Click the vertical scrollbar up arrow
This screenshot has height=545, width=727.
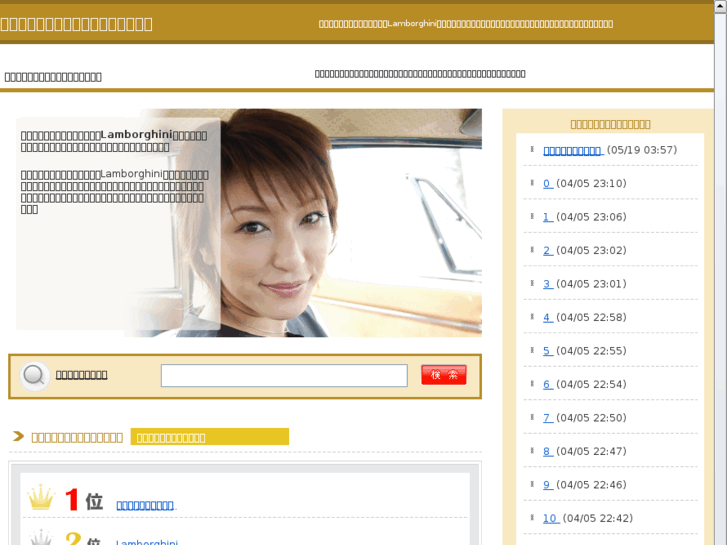[721, 5]
